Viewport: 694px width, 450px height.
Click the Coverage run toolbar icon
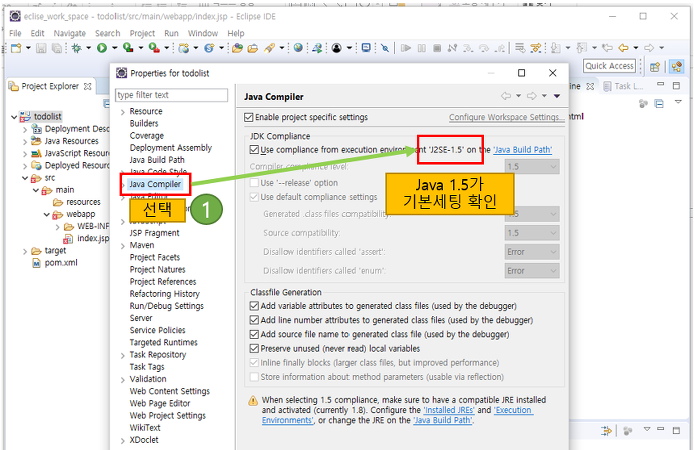[x=128, y=48]
